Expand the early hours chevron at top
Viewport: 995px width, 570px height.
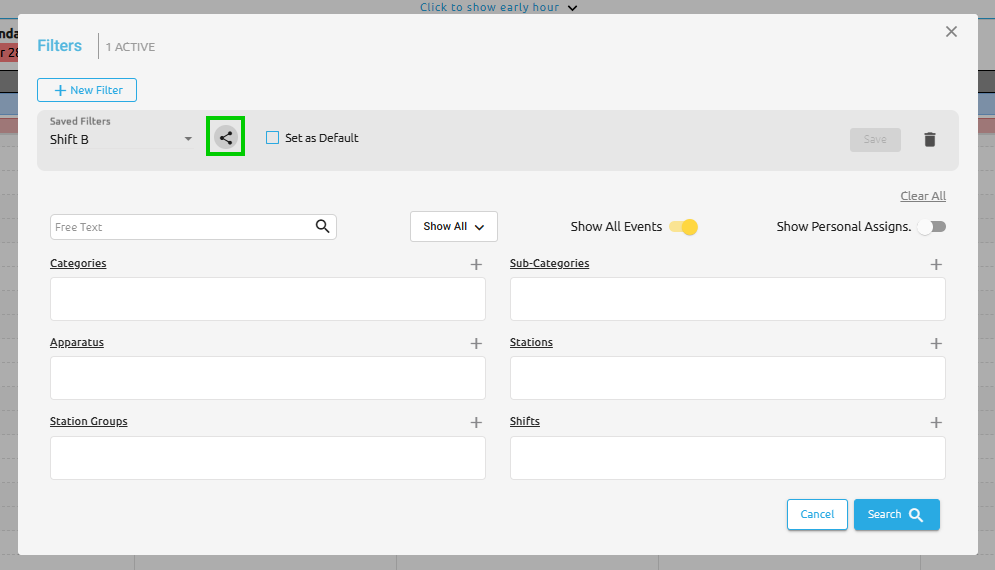(x=572, y=8)
